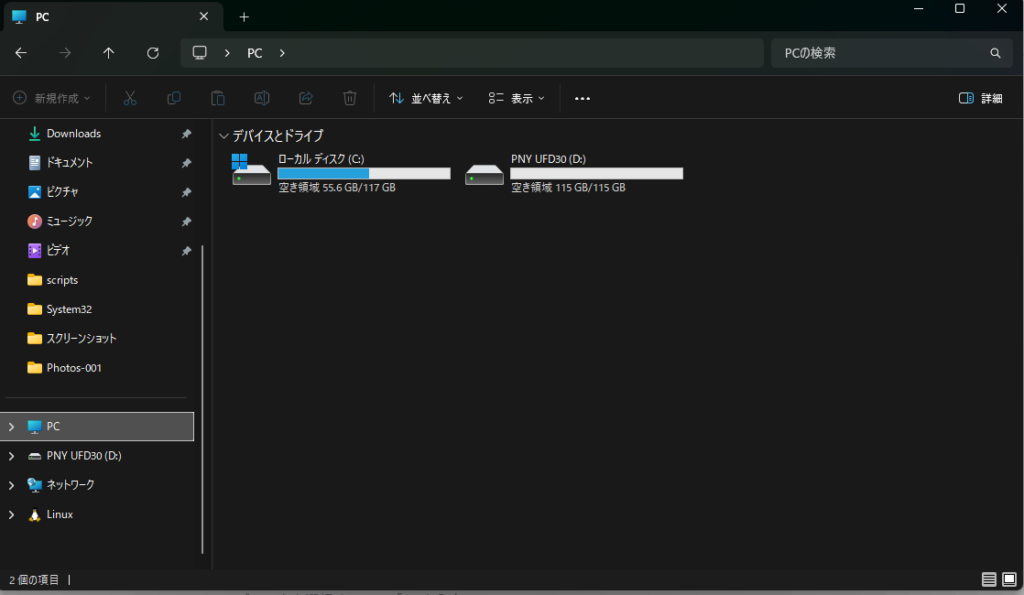The height and width of the screenshot is (595, 1024).
Task: Collapse the デバイスとドライブ group
Action: [222, 136]
